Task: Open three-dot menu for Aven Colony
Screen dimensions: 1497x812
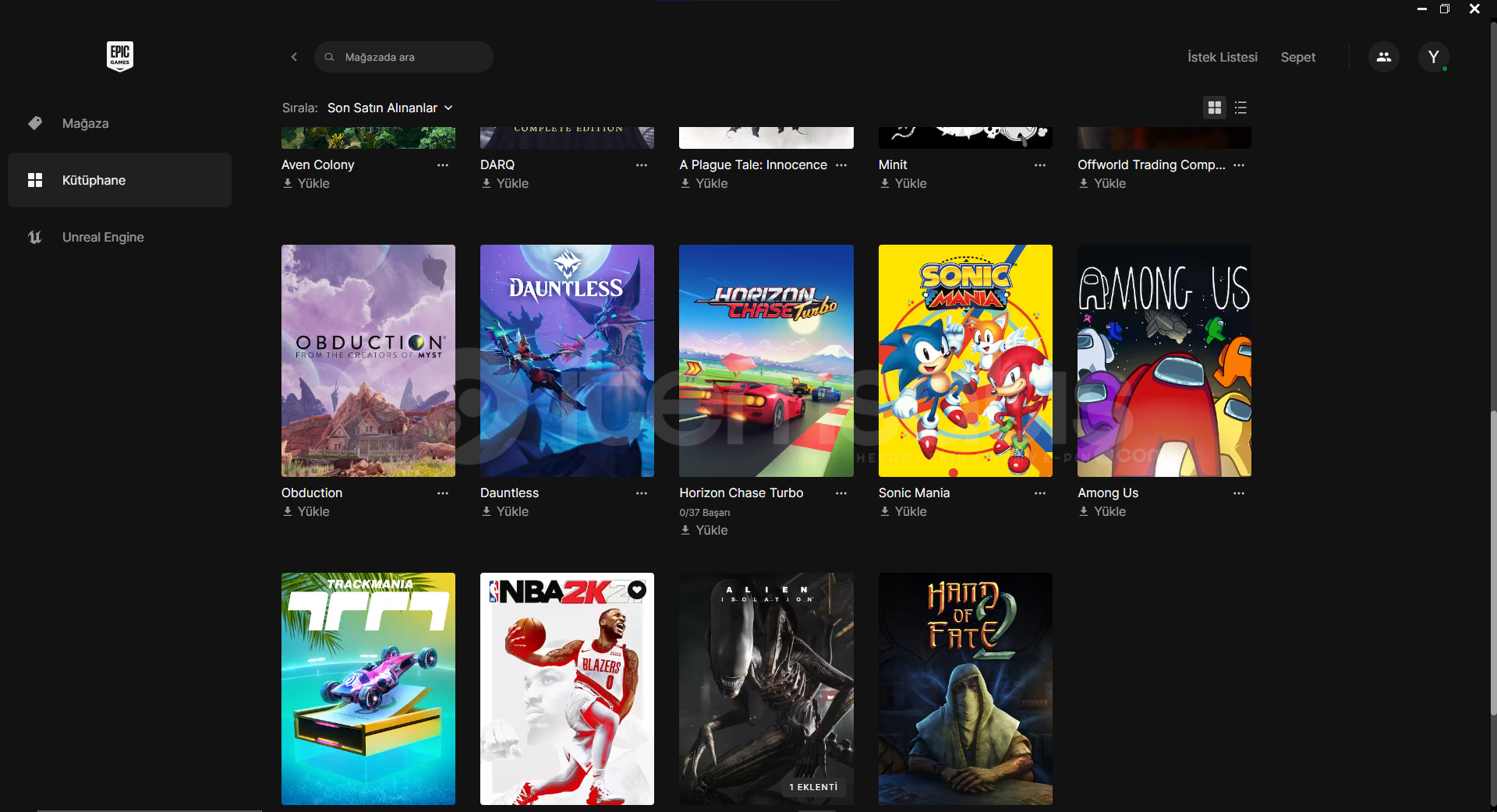Action: tap(443, 165)
